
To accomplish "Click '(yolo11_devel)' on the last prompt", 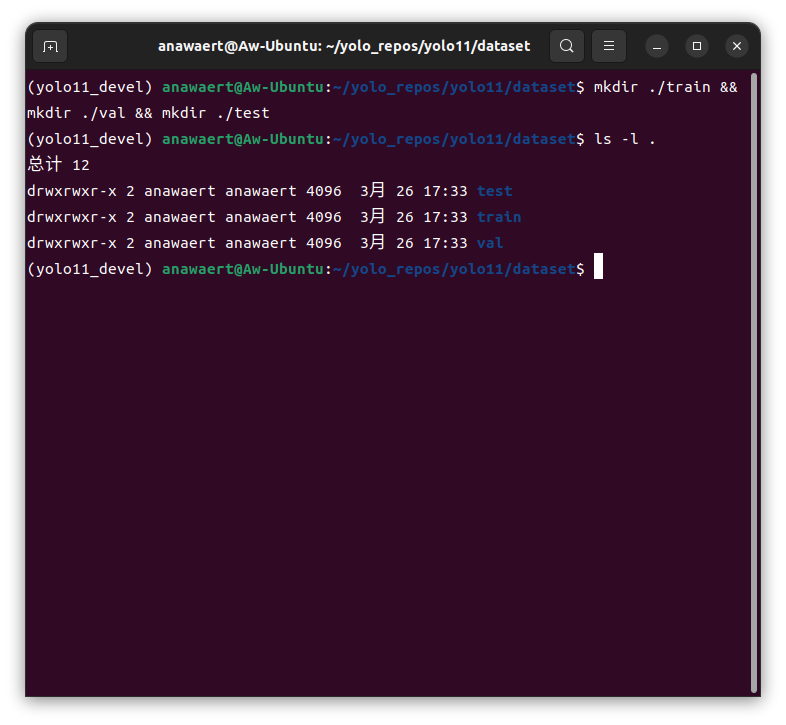I will coord(90,269).
